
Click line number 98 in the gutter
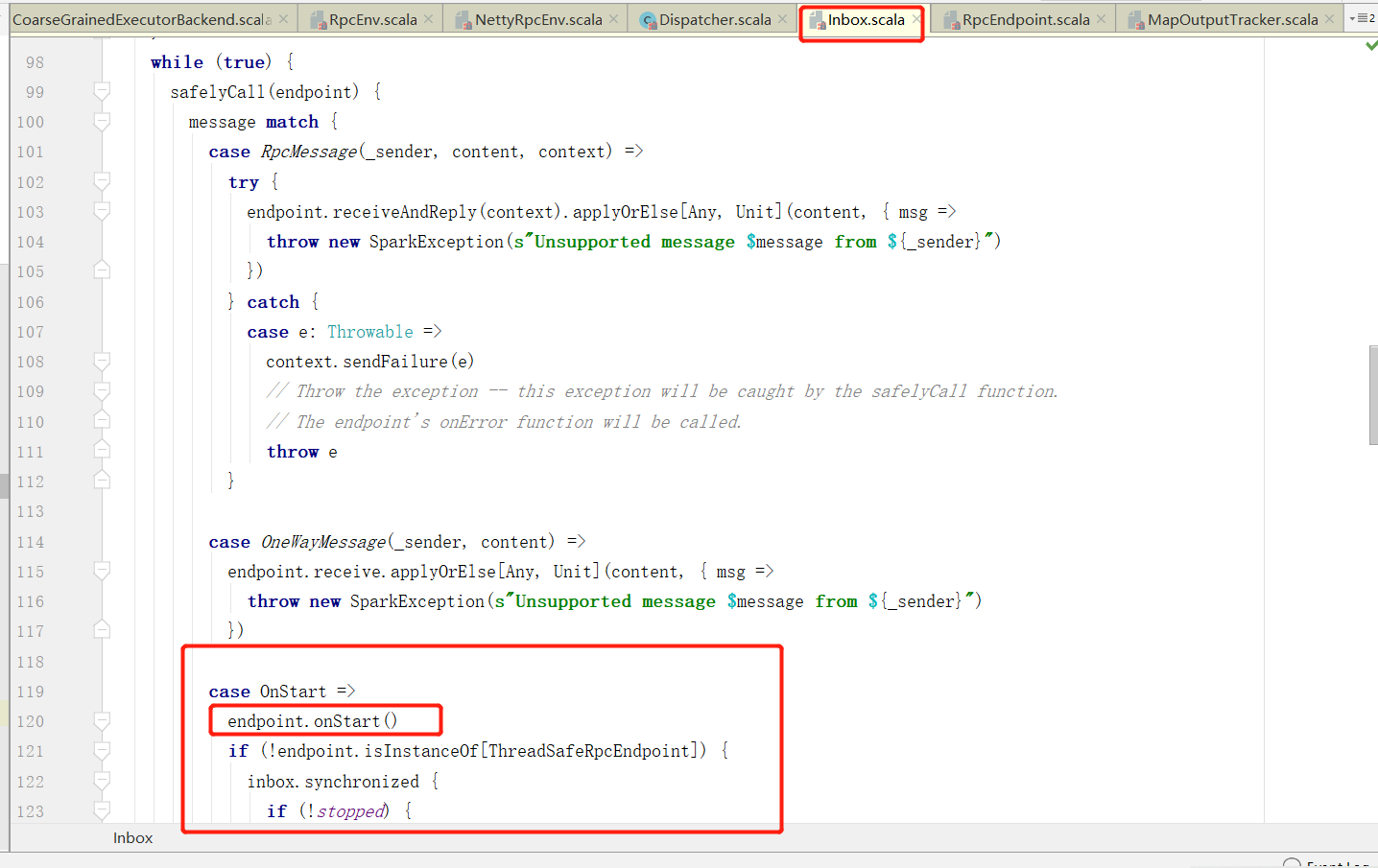pyautogui.click(x=35, y=62)
